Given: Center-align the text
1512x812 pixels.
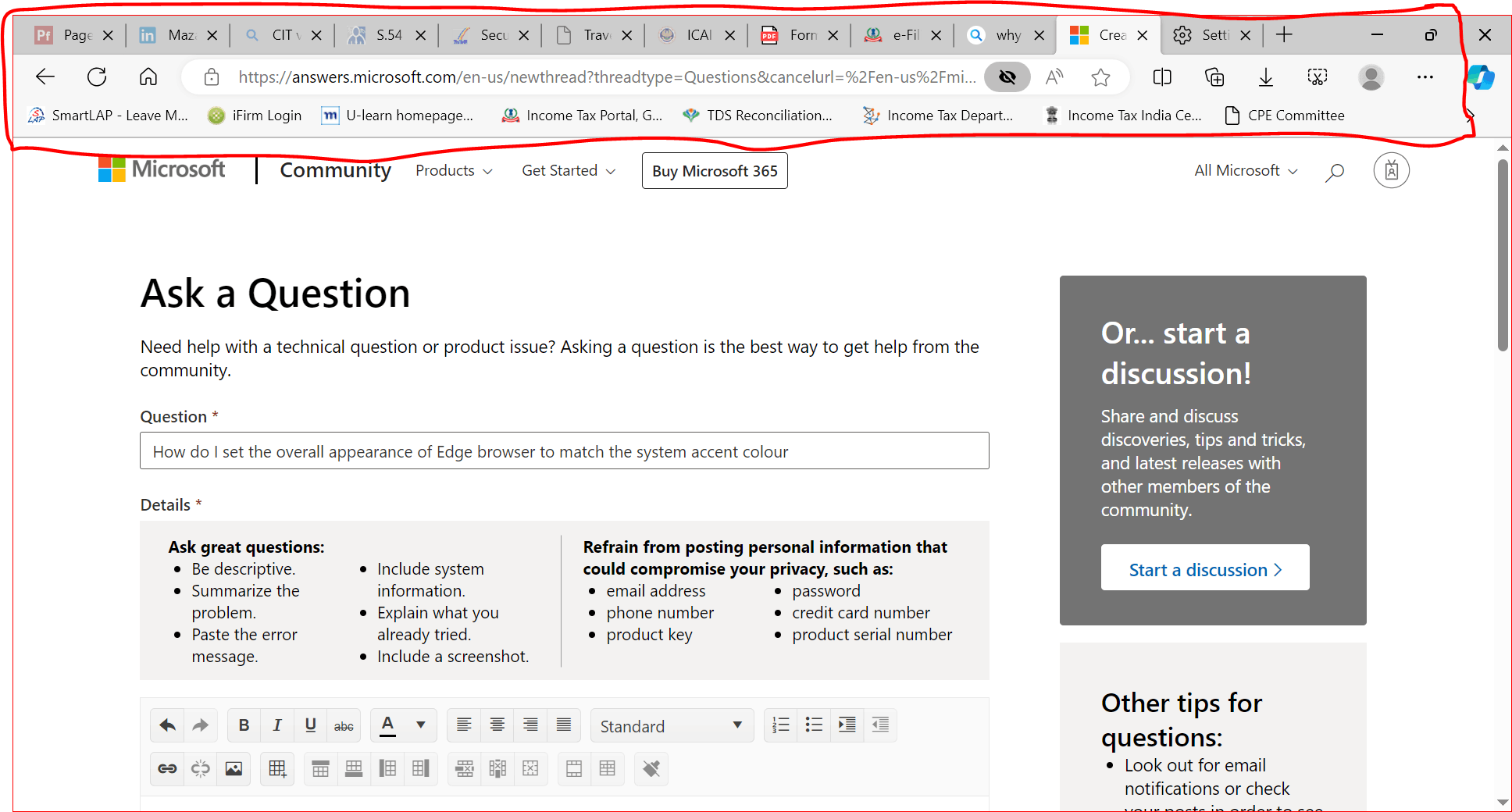Looking at the screenshot, I should tap(497, 725).
